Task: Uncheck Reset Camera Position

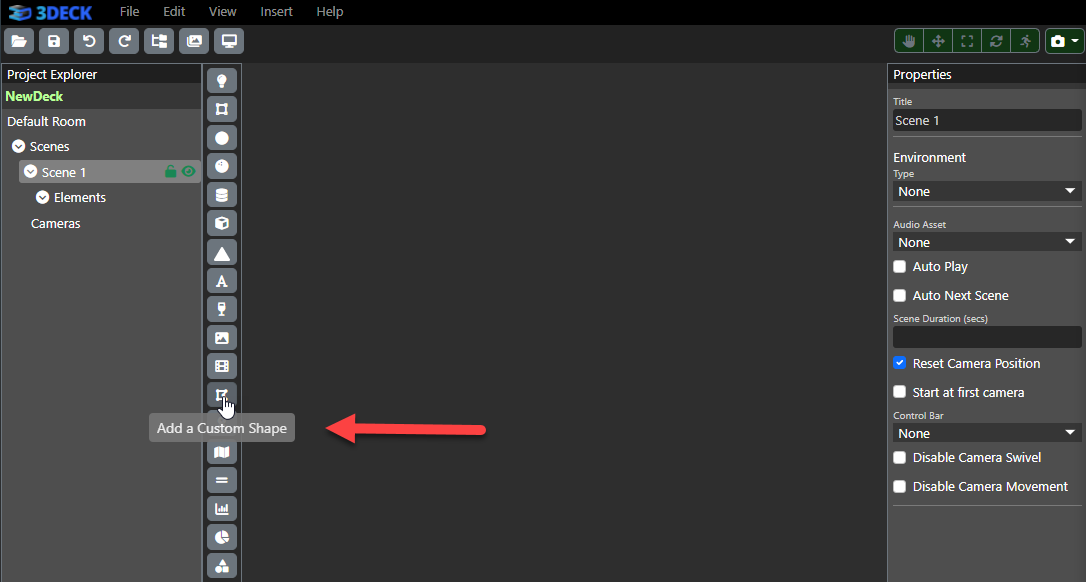Action: pyautogui.click(x=900, y=363)
